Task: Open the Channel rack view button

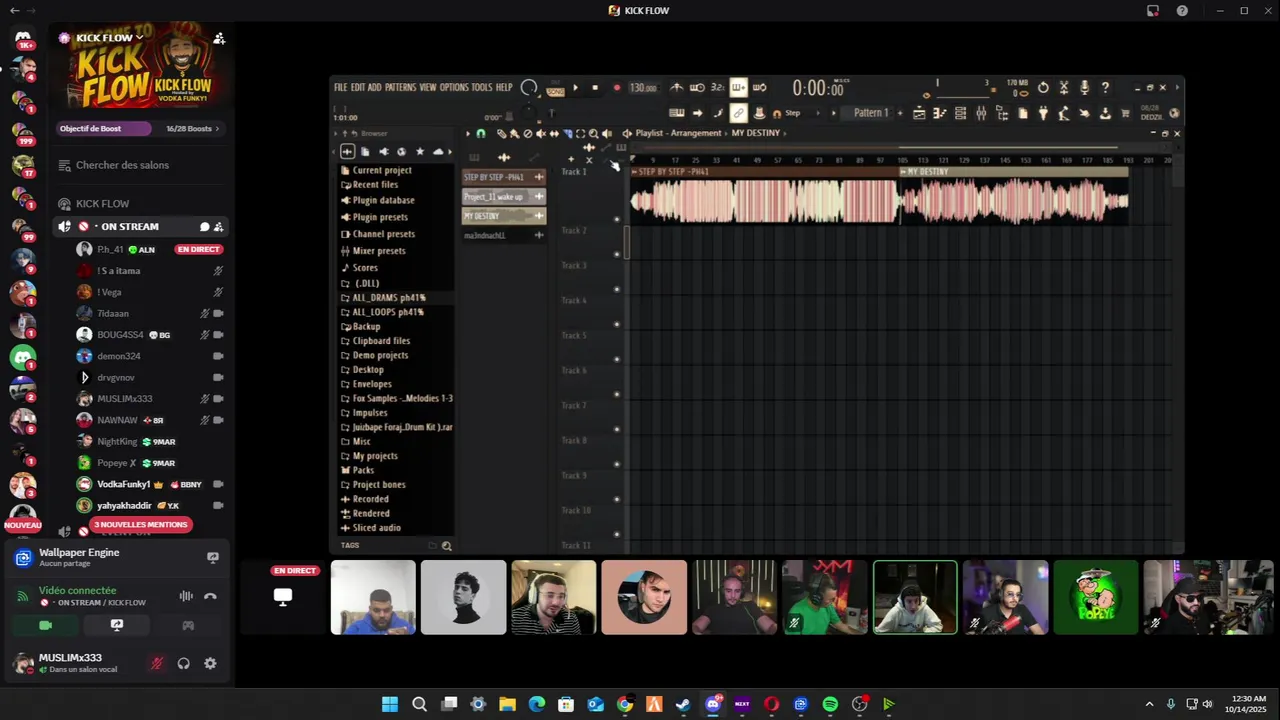Action: [x=960, y=113]
